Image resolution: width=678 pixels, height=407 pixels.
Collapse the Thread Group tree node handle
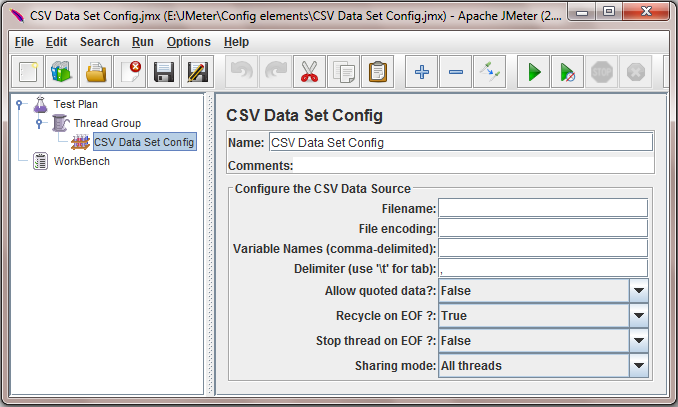click(39, 123)
